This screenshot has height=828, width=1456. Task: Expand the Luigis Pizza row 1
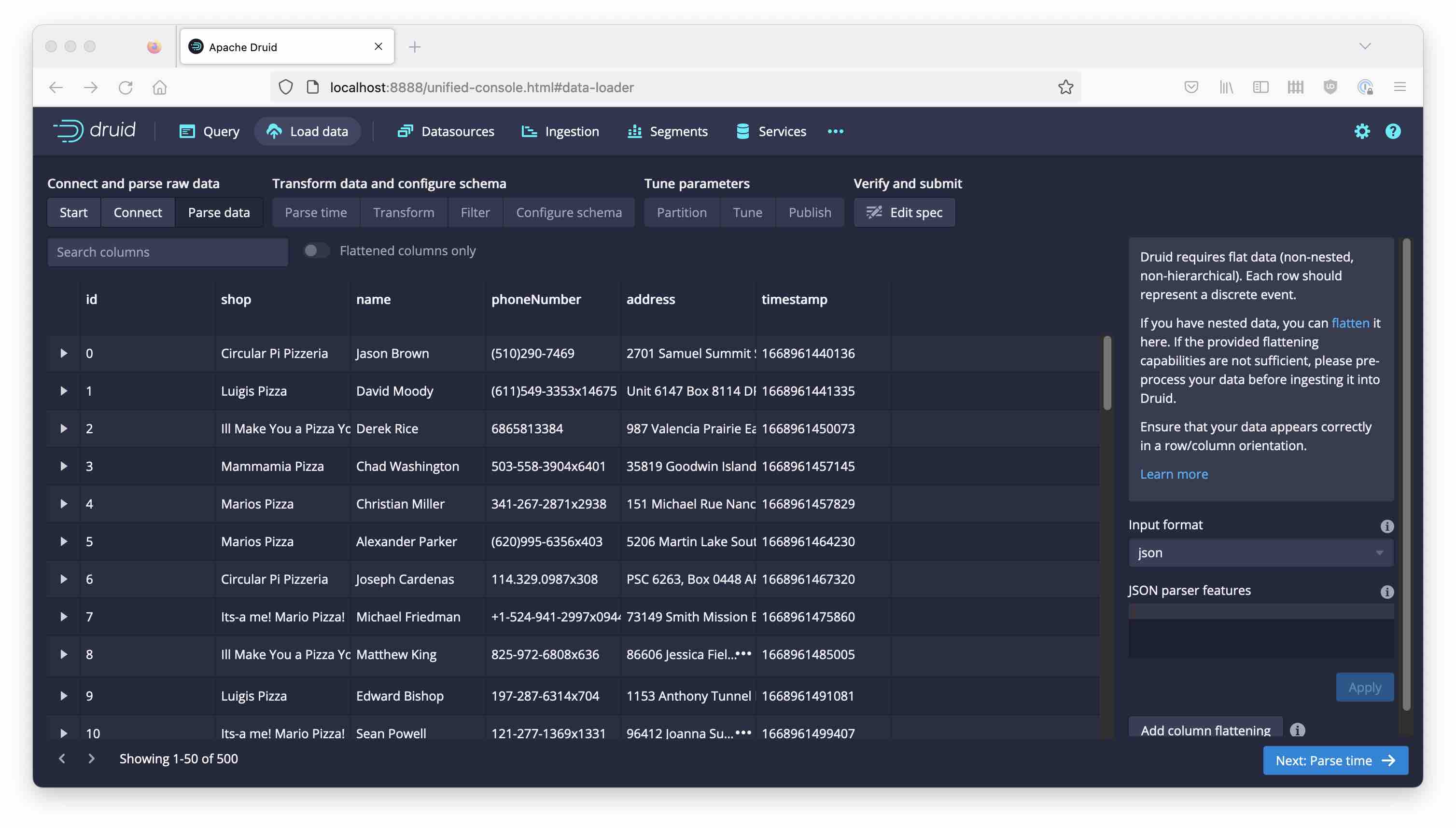click(x=63, y=391)
